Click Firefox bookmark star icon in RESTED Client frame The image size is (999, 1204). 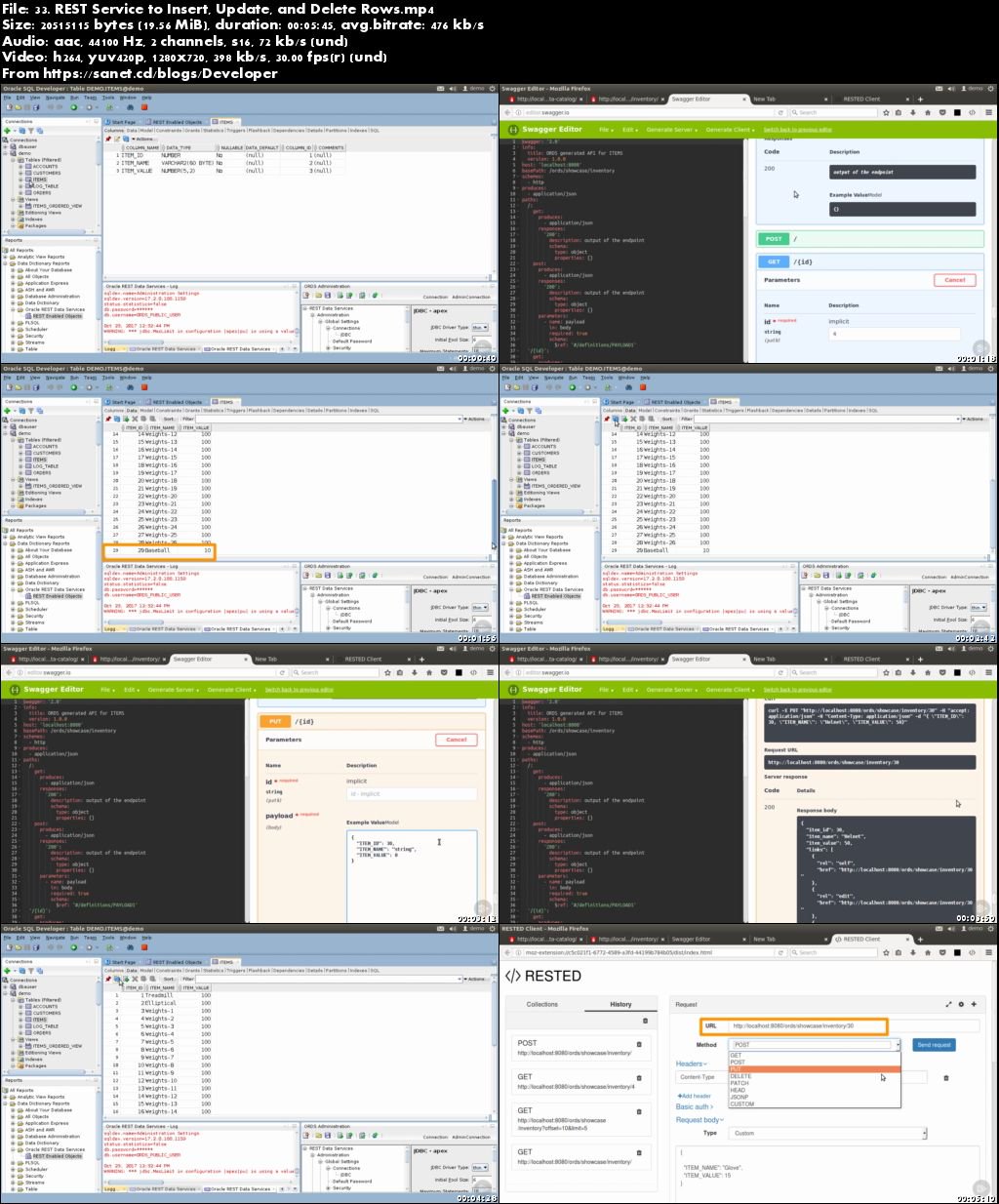(x=886, y=952)
